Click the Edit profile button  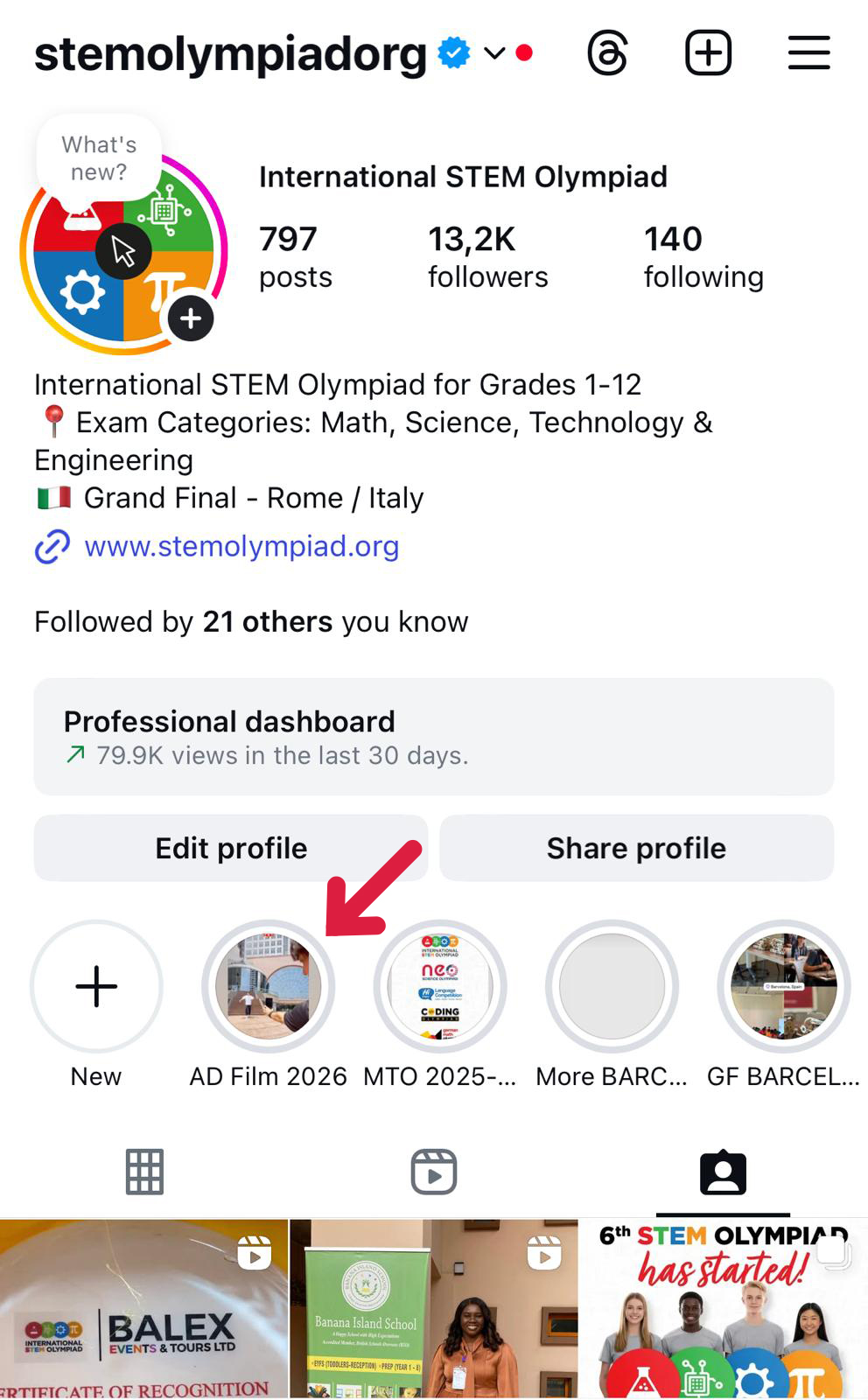coord(231,848)
